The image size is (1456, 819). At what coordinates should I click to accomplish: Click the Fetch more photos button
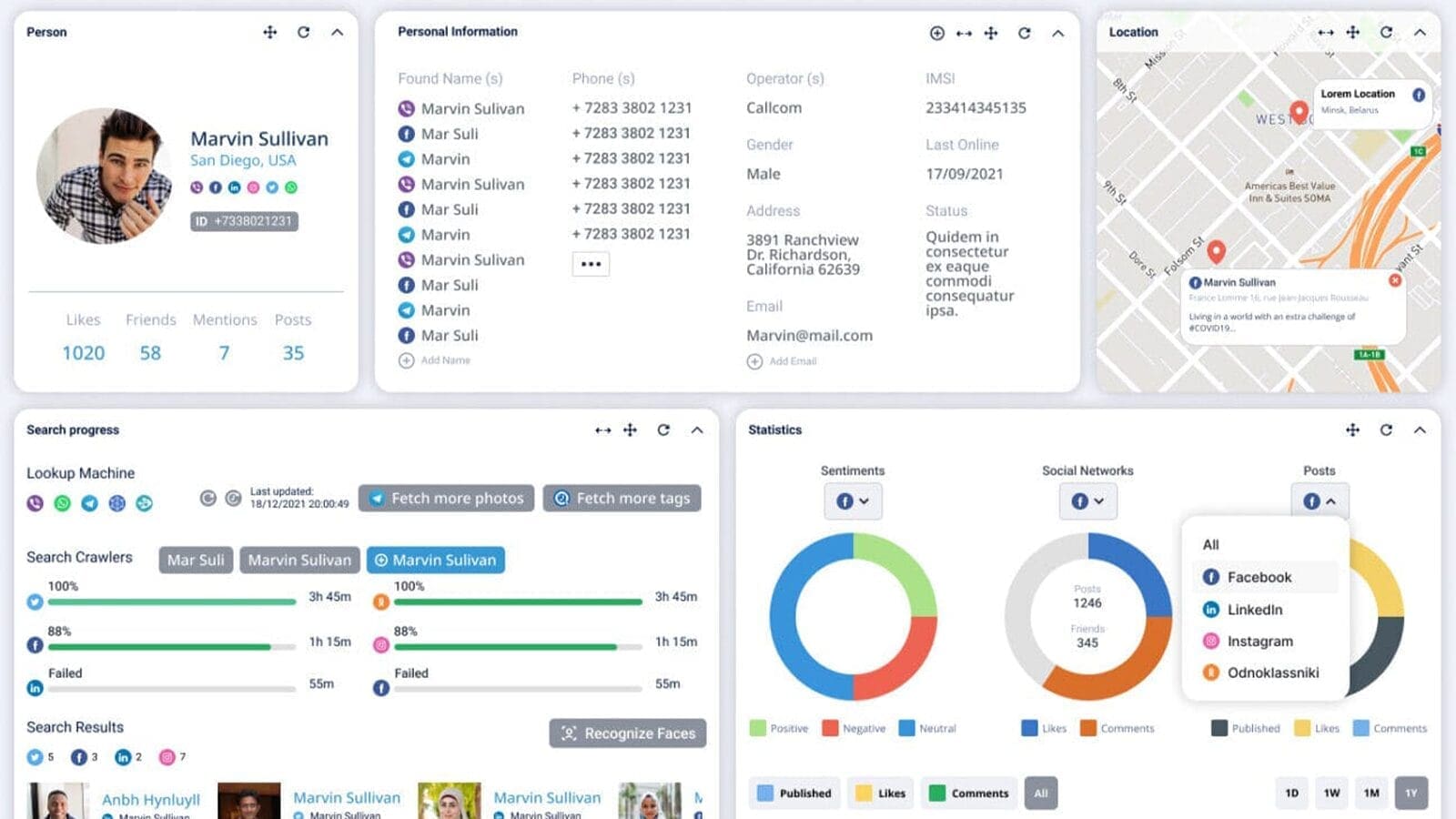click(446, 498)
